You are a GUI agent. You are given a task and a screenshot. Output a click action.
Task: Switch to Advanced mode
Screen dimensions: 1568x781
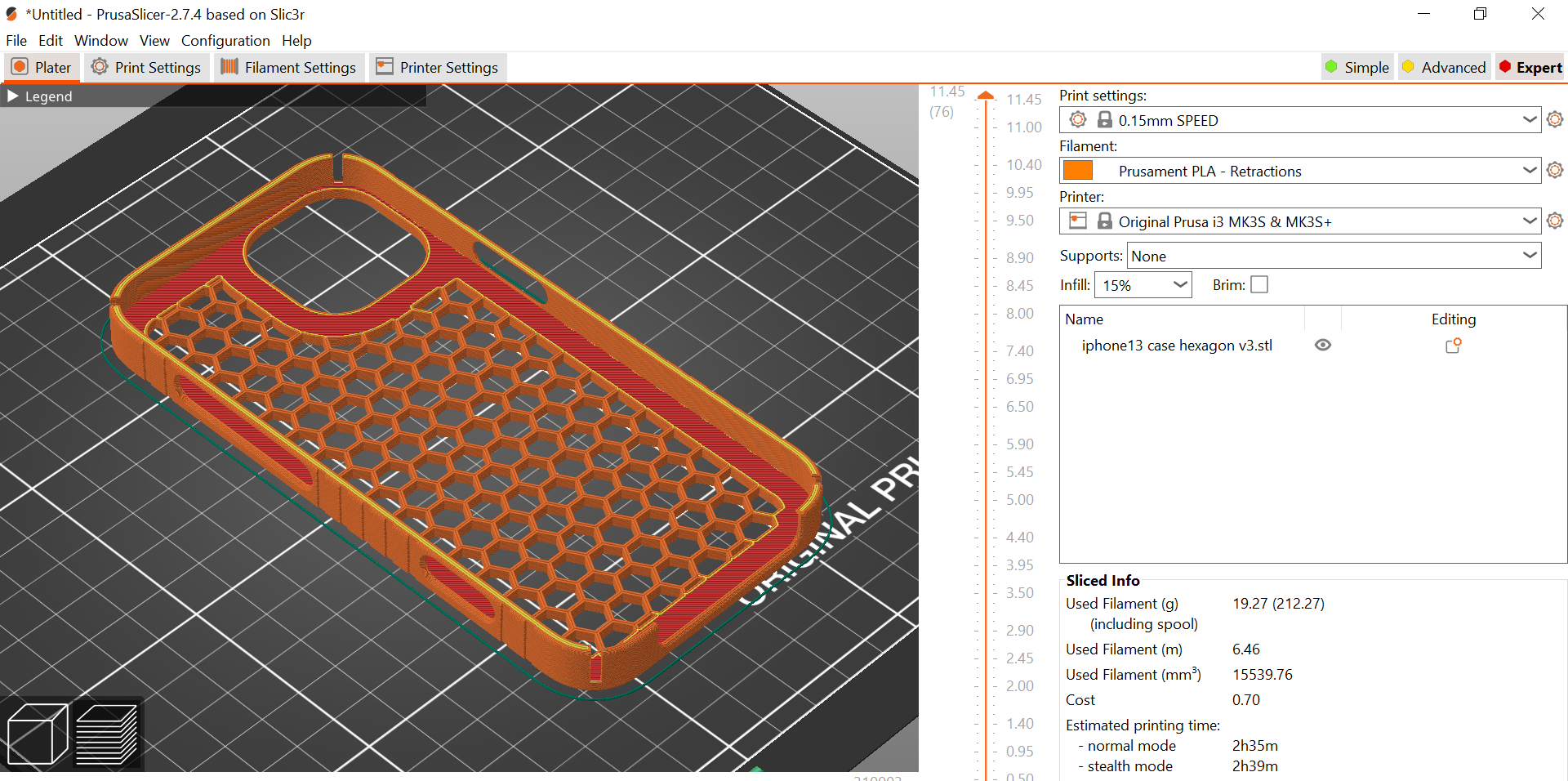click(x=1443, y=68)
